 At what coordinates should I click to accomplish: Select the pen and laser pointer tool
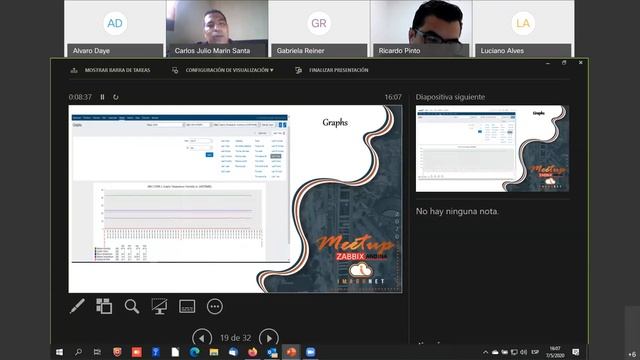tap(77, 306)
